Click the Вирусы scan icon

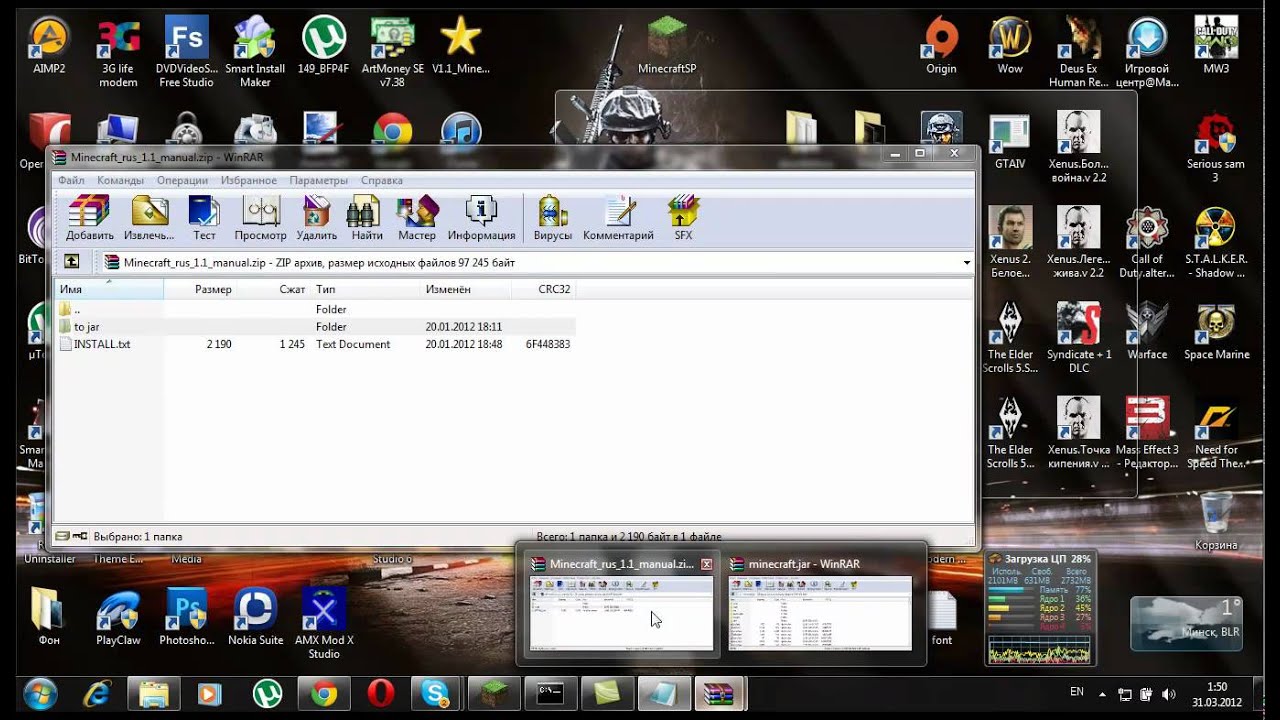tap(552, 217)
